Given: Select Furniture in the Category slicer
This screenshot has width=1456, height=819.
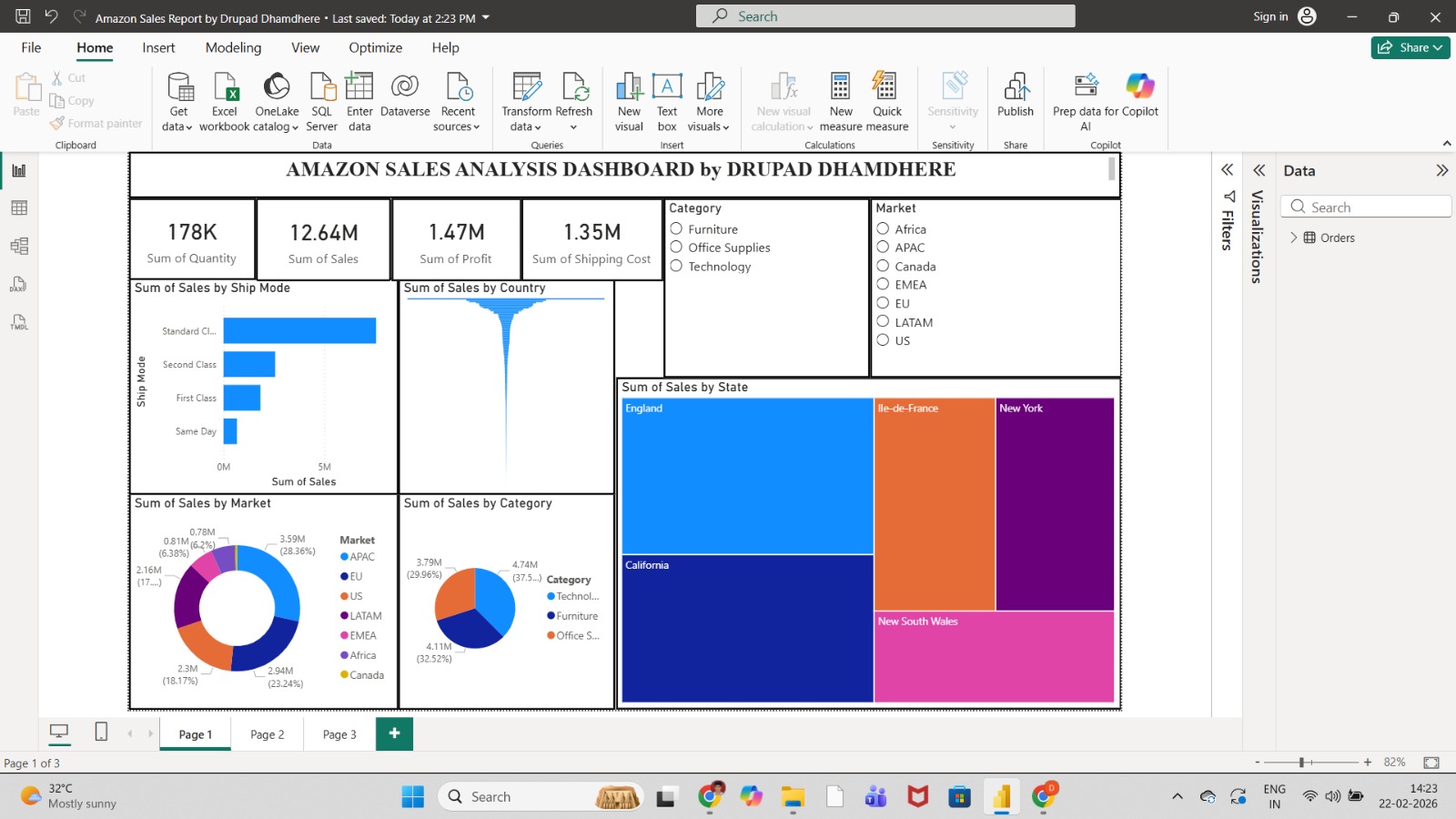Looking at the screenshot, I should pyautogui.click(x=676, y=228).
